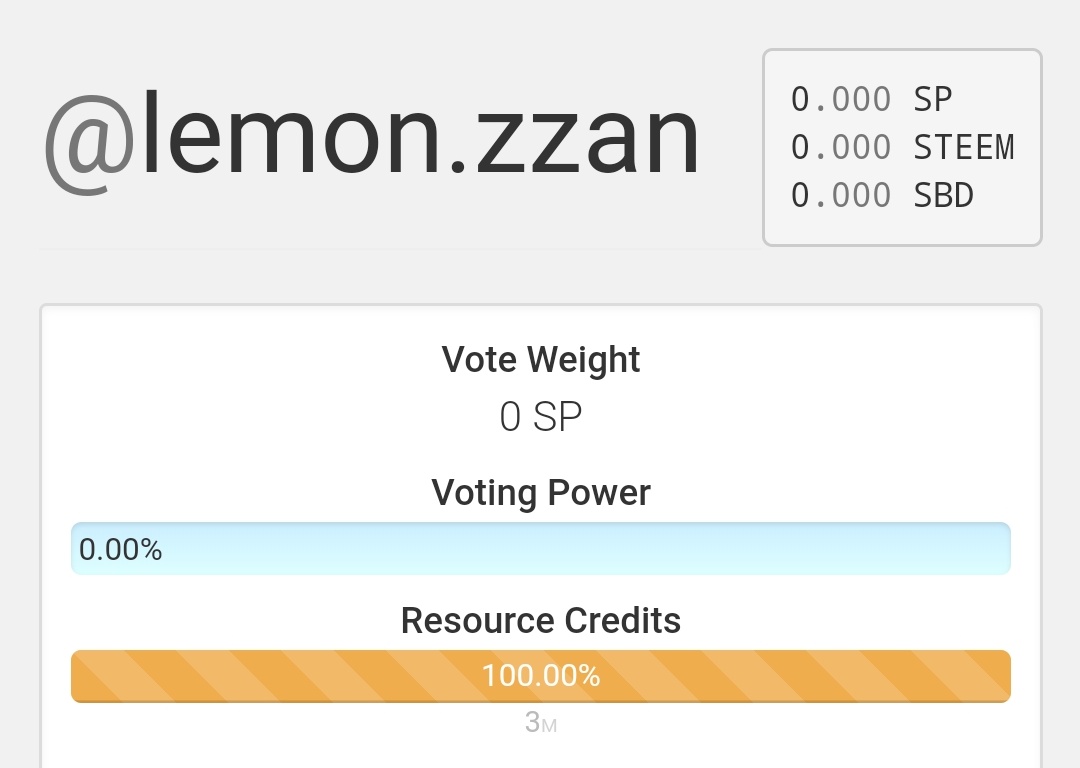The image size is (1080, 768).
Task: Click the STEEM label in balances box
Action: pos(964,148)
